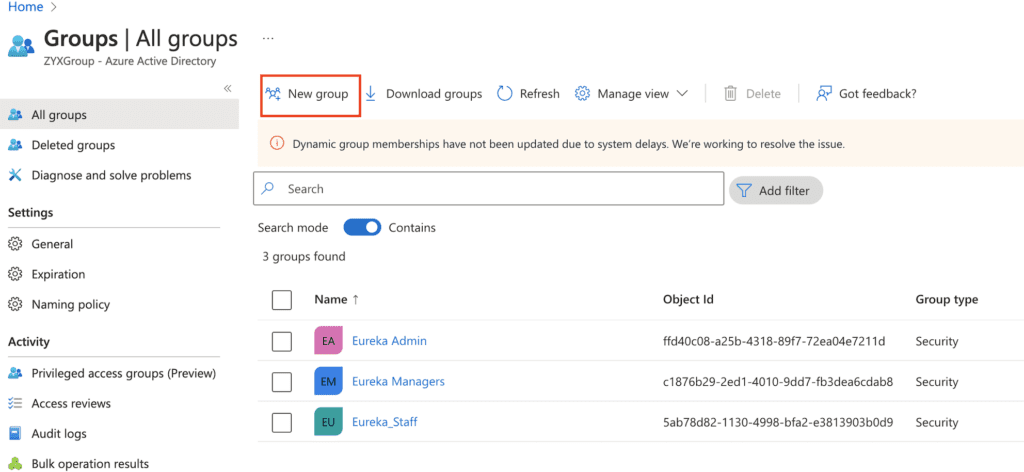1024x472 pixels.
Task: Click the Naming policy gear icon
Action: tap(16, 304)
